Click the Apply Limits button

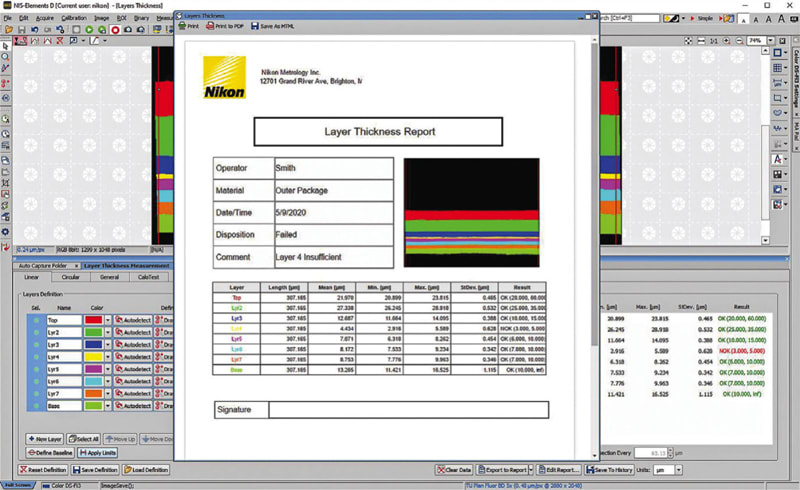tap(98, 453)
